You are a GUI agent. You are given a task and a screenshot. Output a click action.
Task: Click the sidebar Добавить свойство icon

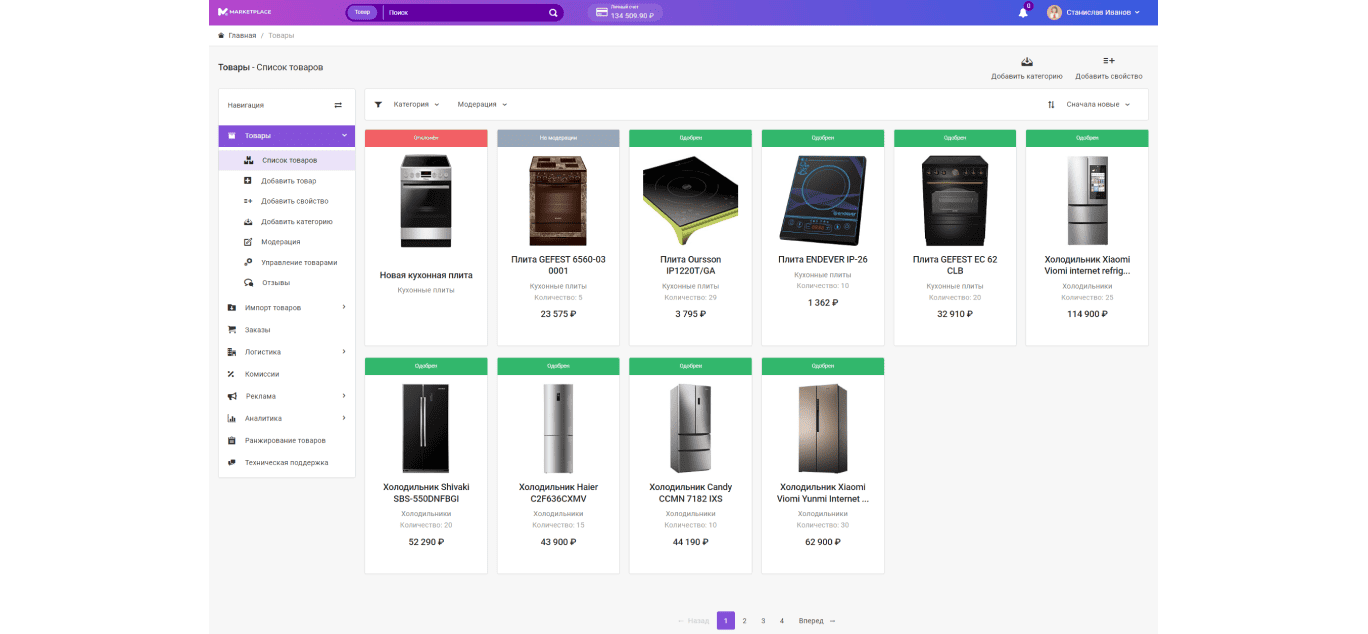[248, 201]
